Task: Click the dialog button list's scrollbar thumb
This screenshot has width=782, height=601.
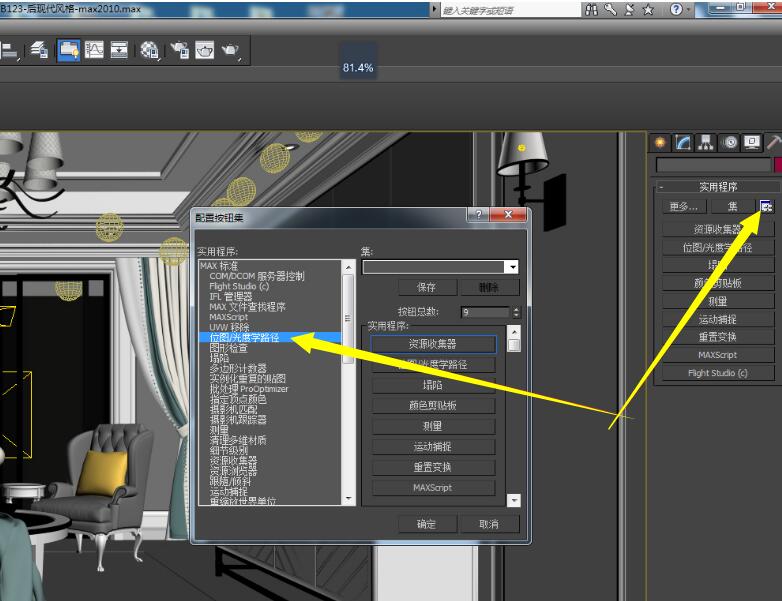Action: [x=514, y=345]
